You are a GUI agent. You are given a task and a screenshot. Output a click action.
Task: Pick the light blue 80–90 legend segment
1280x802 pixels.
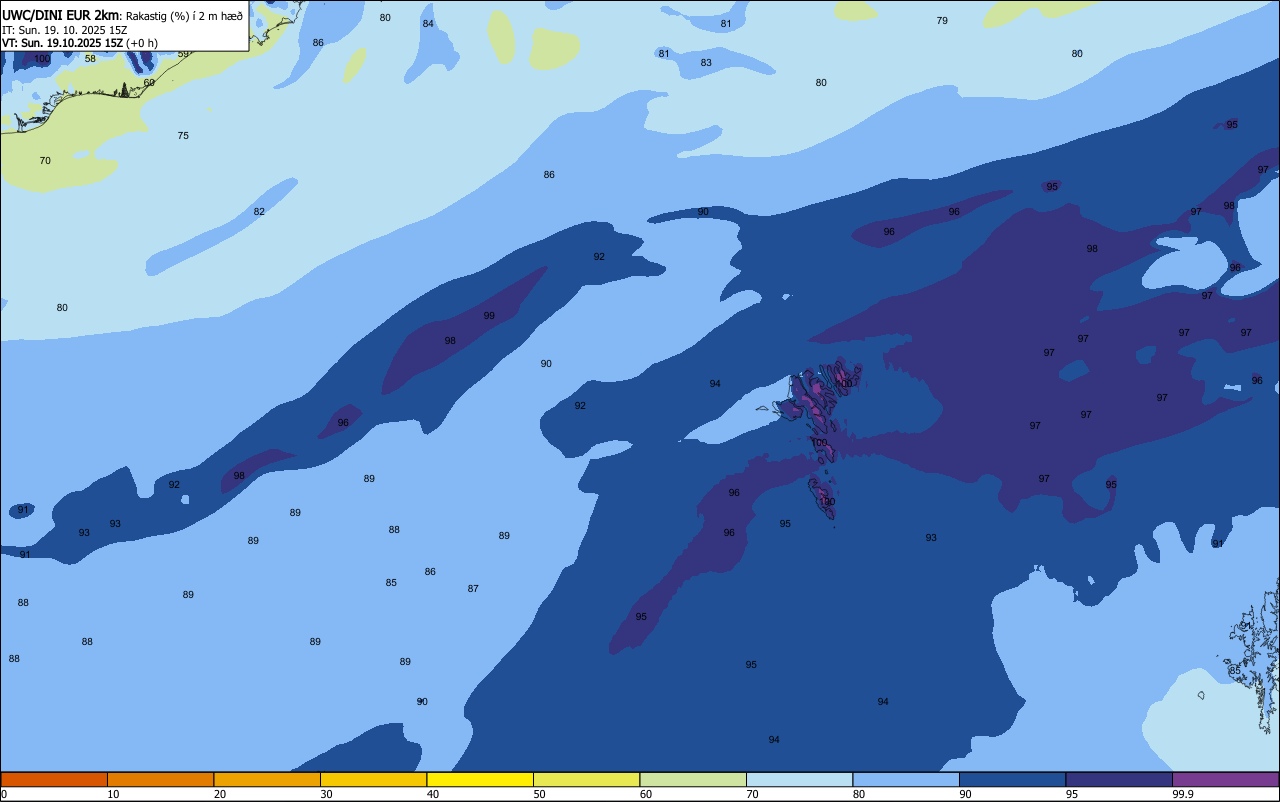pyautogui.click(x=906, y=779)
